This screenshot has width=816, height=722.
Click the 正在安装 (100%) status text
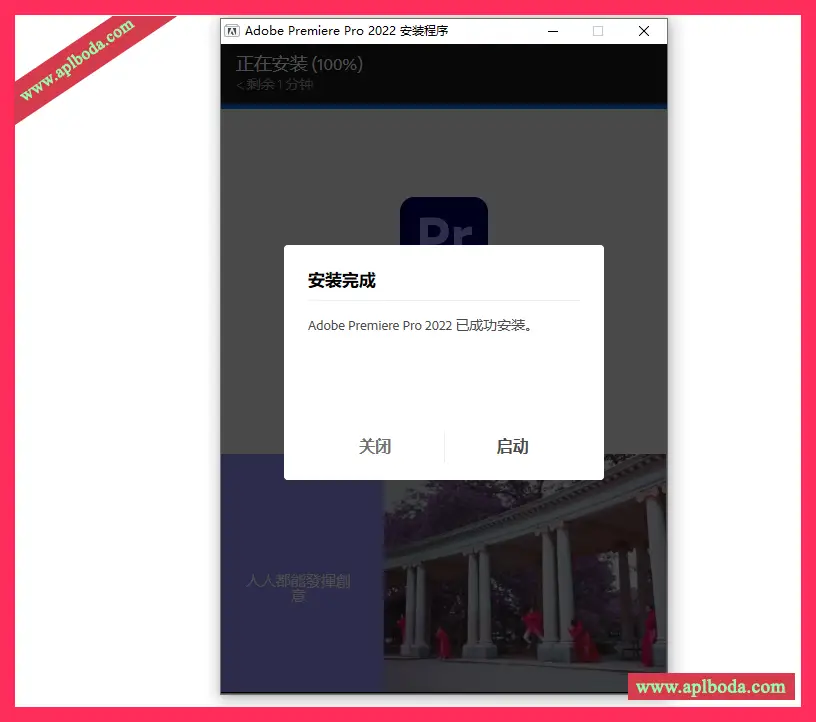coord(299,65)
